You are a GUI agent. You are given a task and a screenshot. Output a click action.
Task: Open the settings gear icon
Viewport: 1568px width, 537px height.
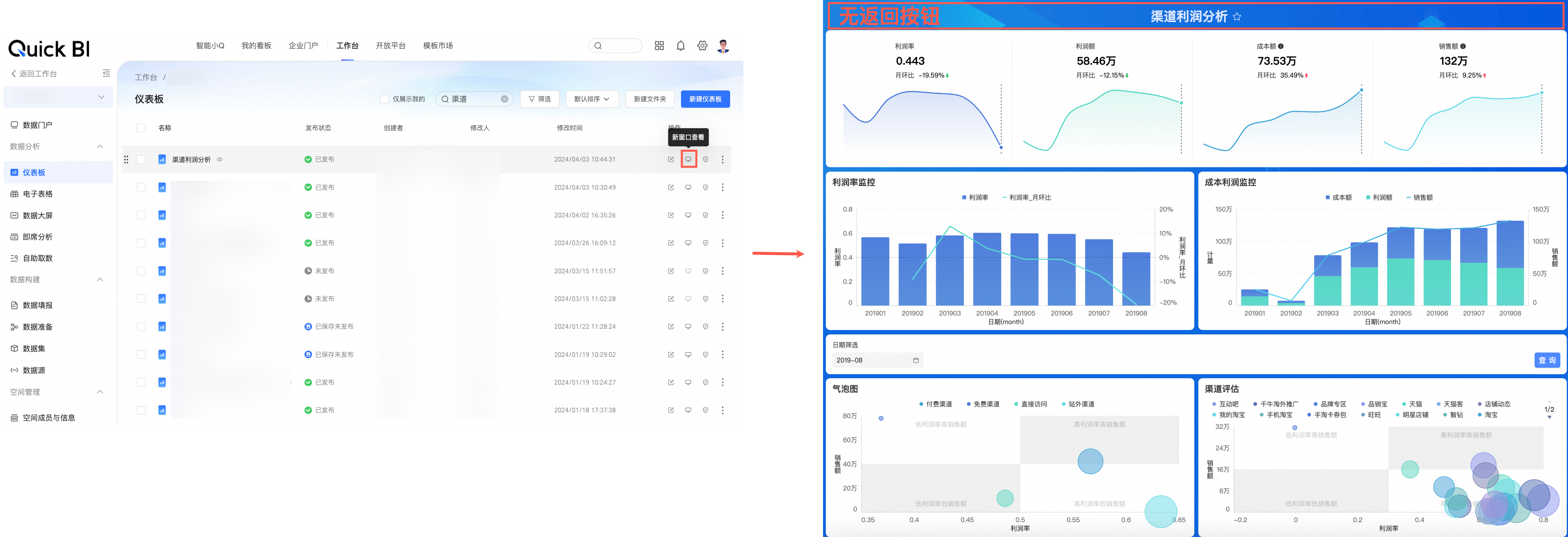tap(702, 45)
